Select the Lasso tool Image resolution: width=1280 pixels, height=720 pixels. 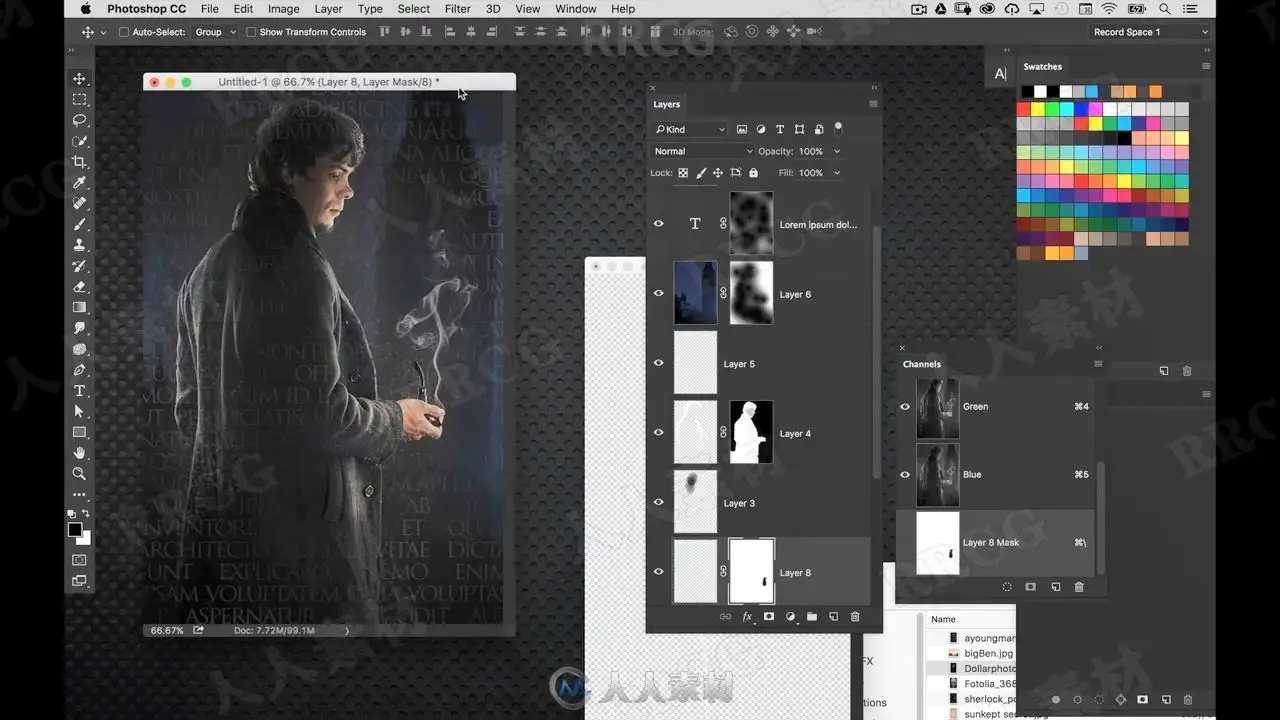tap(79, 120)
